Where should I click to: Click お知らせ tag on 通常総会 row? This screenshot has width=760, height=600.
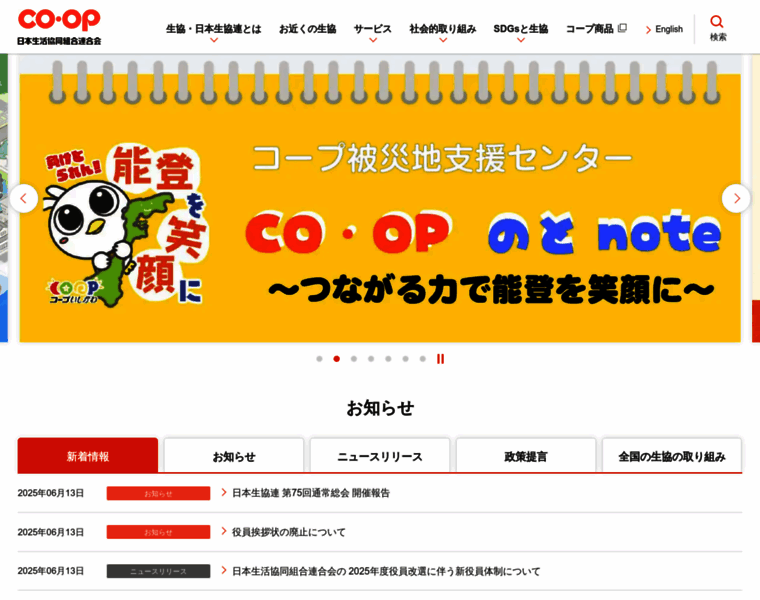[158, 493]
